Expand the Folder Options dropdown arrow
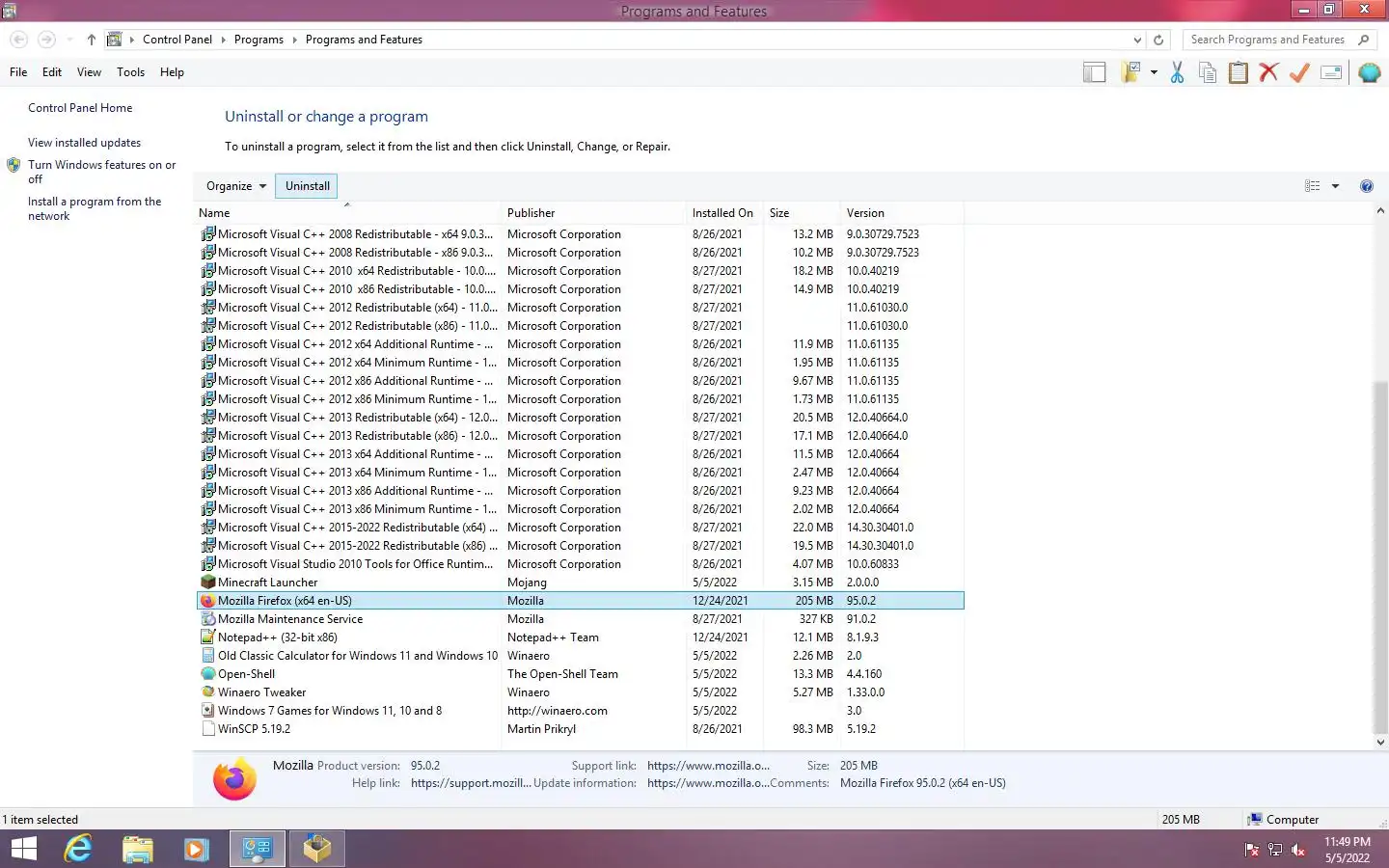 point(1154,72)
